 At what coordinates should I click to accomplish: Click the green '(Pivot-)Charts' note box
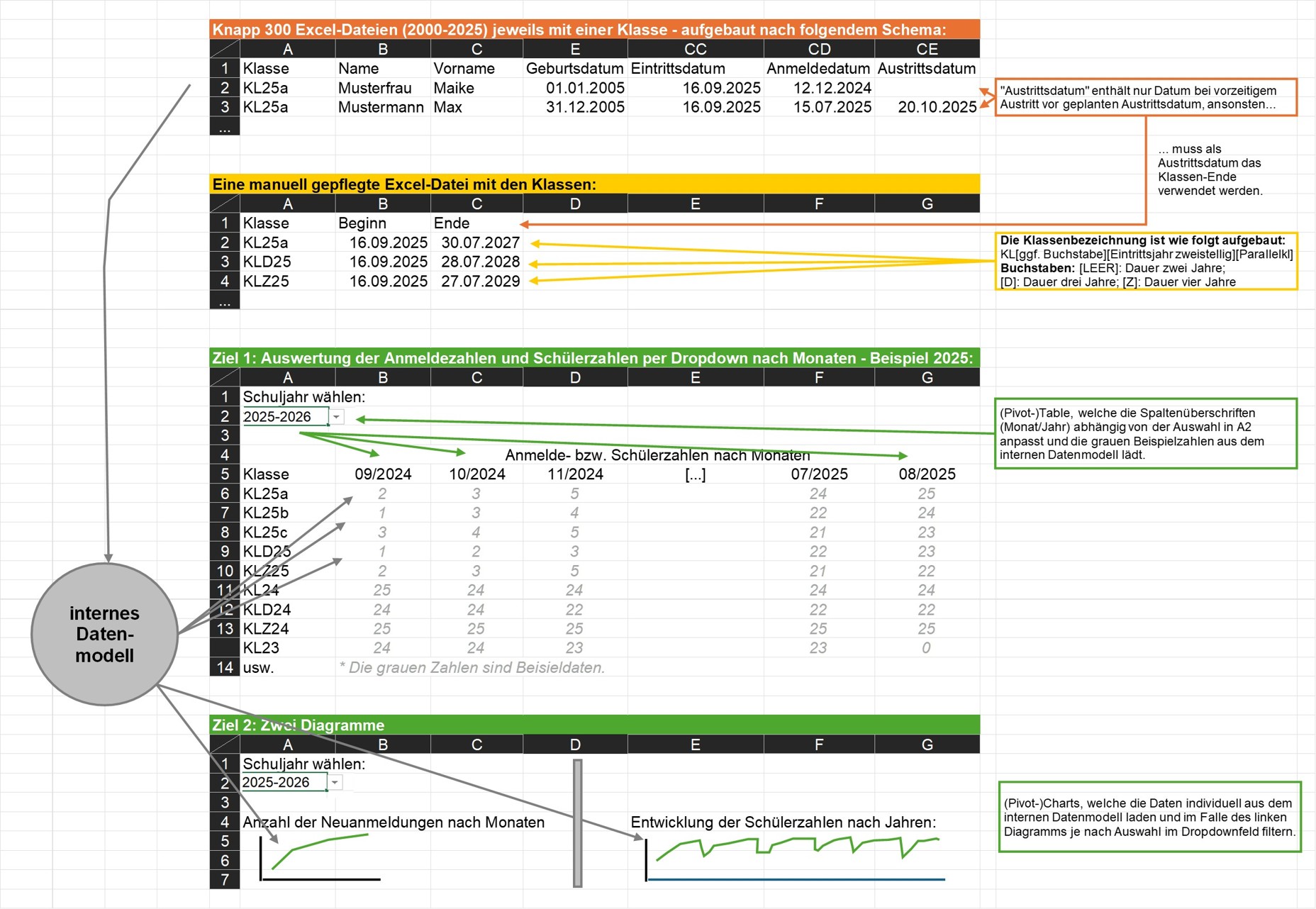[1149, 817]
